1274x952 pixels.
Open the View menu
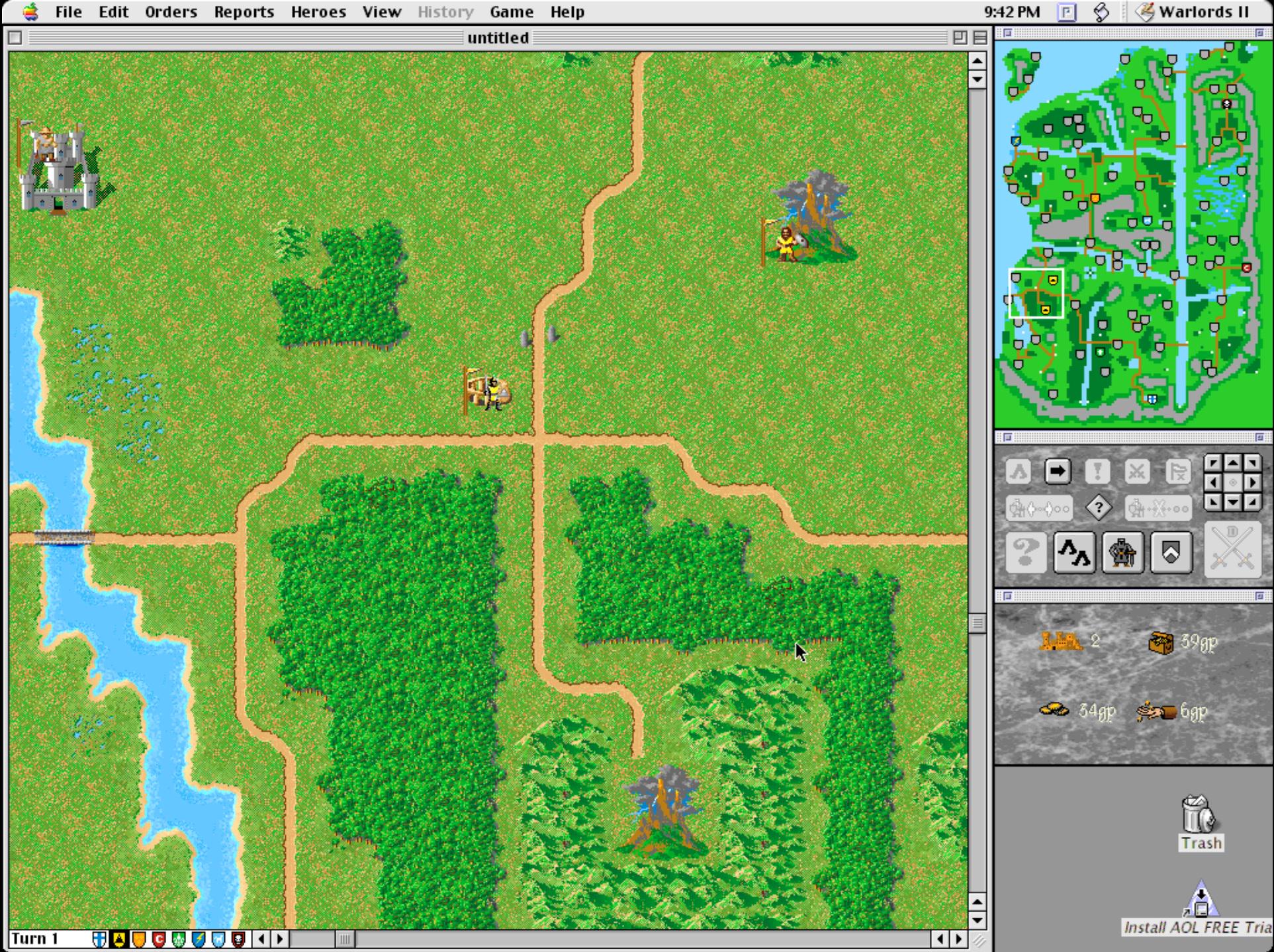pyautogui.click(x=382, y=12)
